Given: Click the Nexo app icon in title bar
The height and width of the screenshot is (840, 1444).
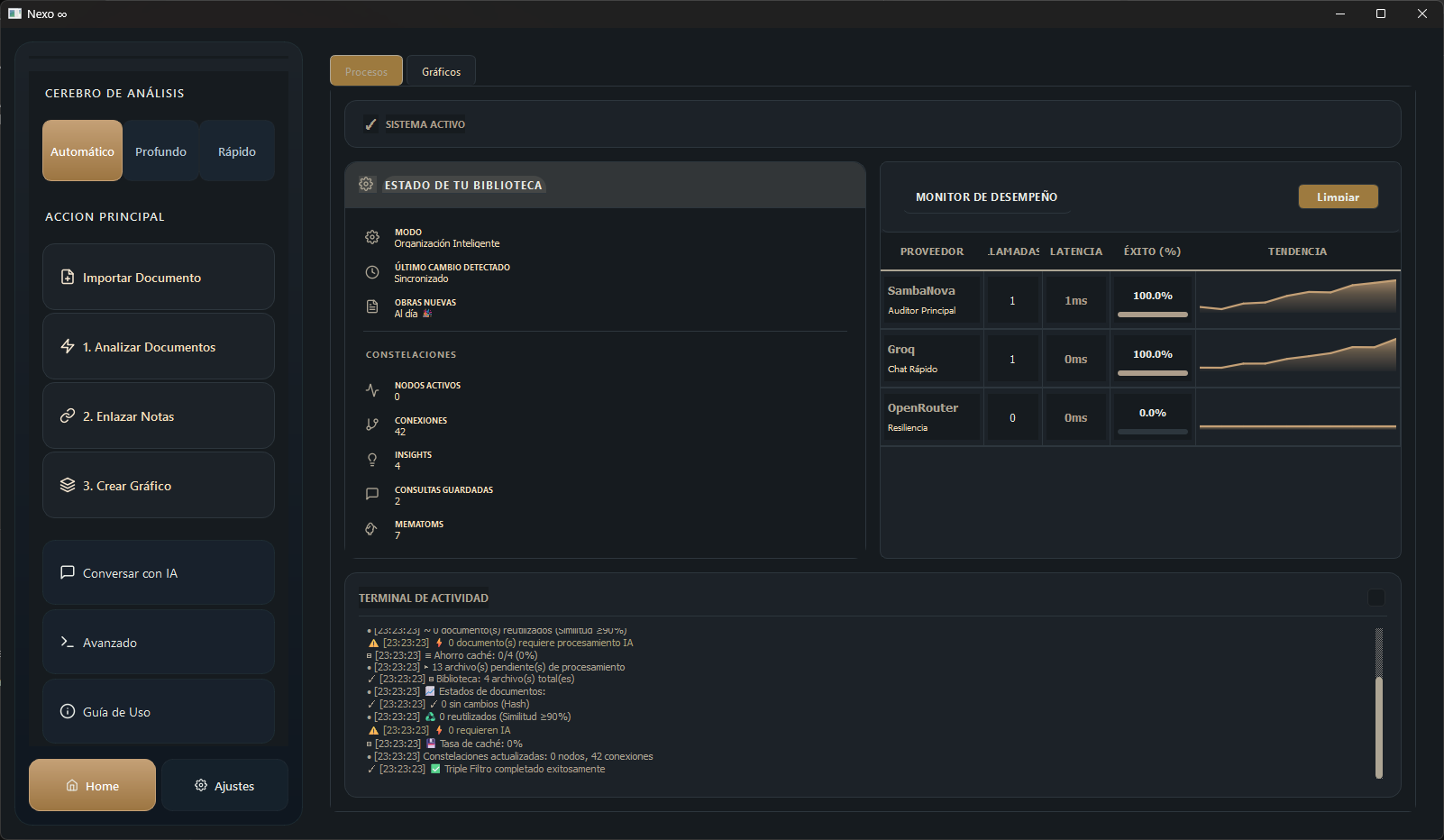Looking at the screenshot, I should tap(14, 14).
